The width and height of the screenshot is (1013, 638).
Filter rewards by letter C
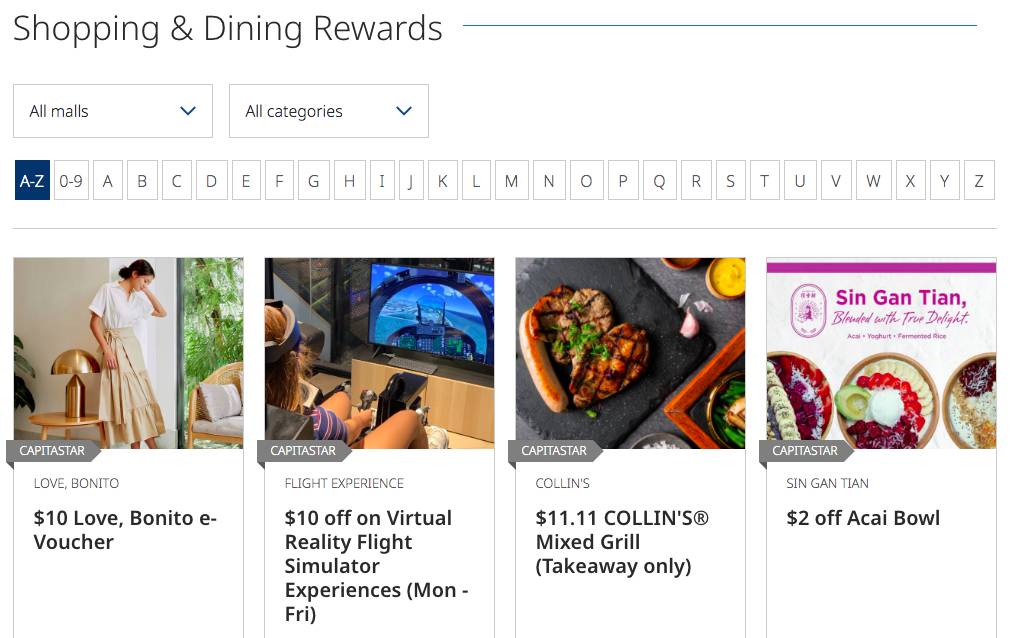(x=176, y=181)
